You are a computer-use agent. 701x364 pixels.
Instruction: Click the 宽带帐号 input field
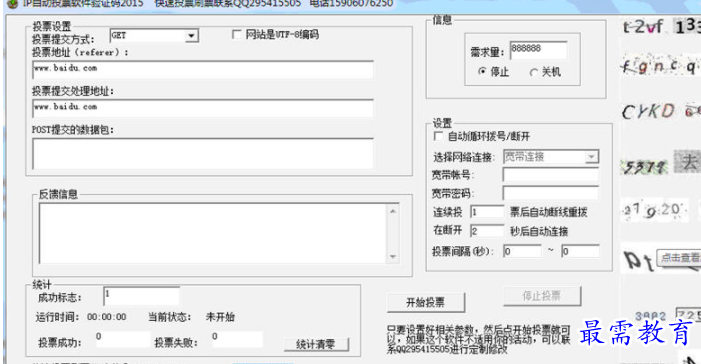click(551, 175)
